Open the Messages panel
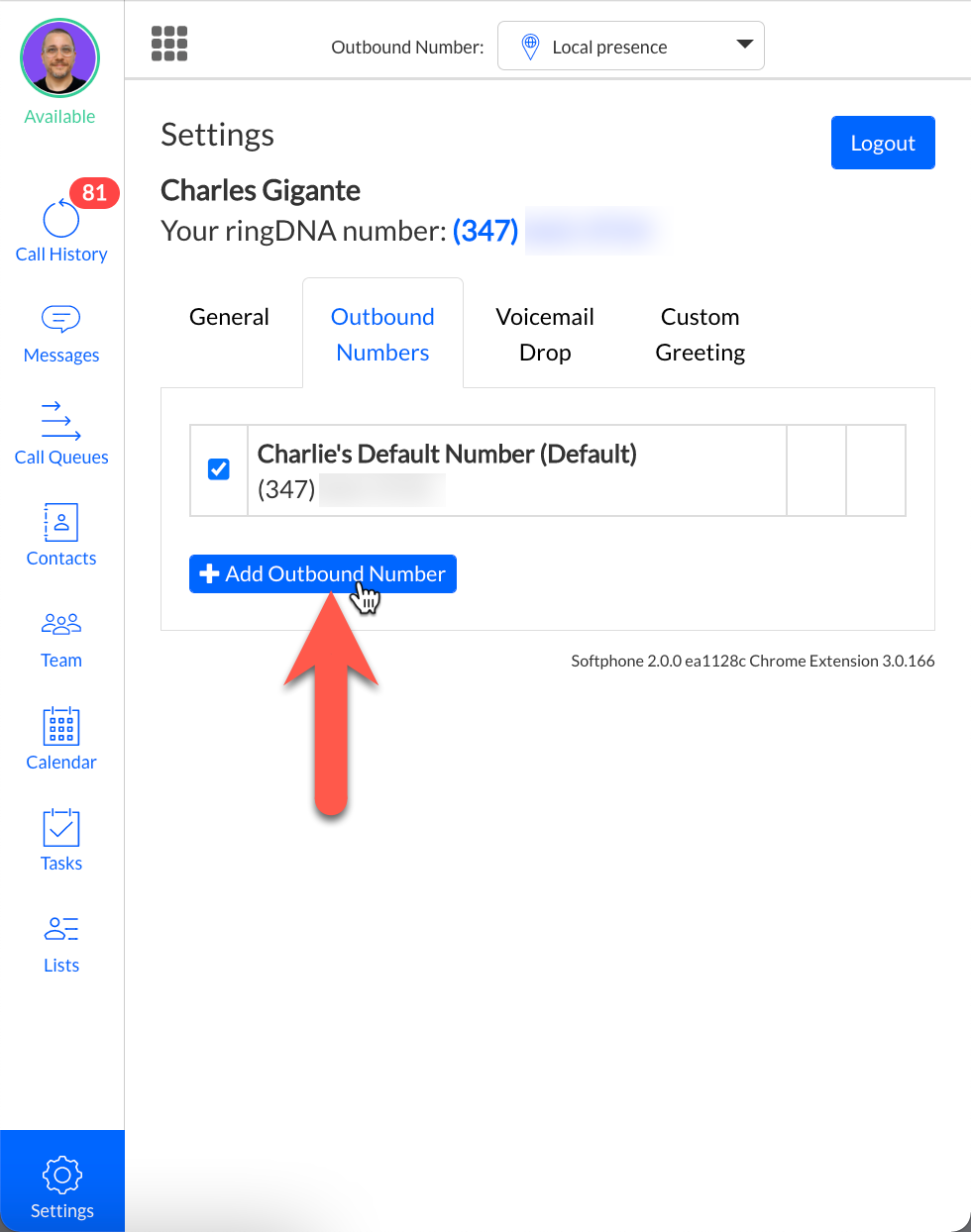Screen dimensions: 971x1232 61,334
